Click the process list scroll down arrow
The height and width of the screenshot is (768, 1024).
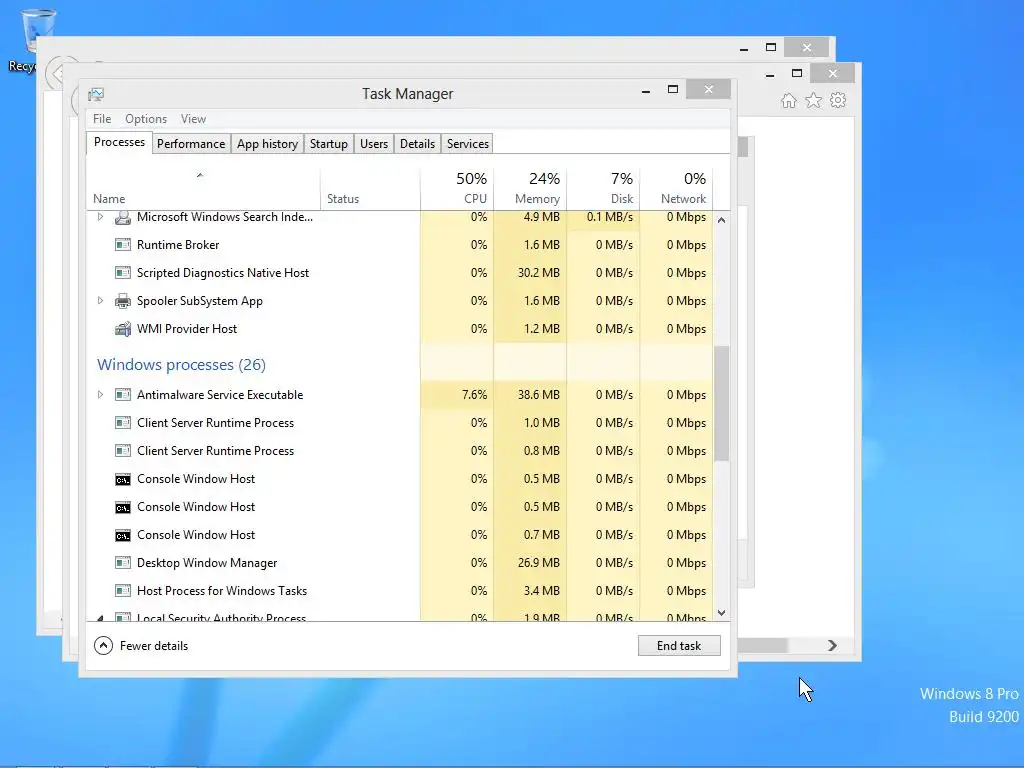(722, 613)
